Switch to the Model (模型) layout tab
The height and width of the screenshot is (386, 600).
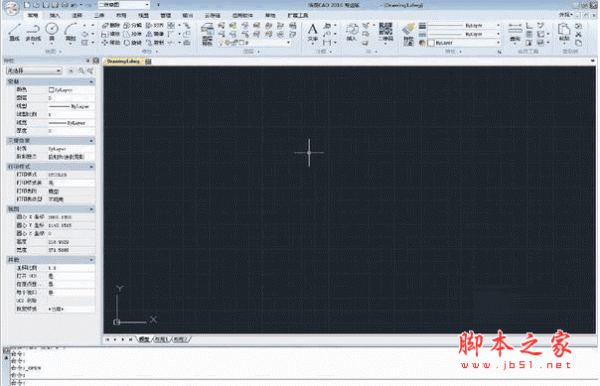[x=144, y=339]
